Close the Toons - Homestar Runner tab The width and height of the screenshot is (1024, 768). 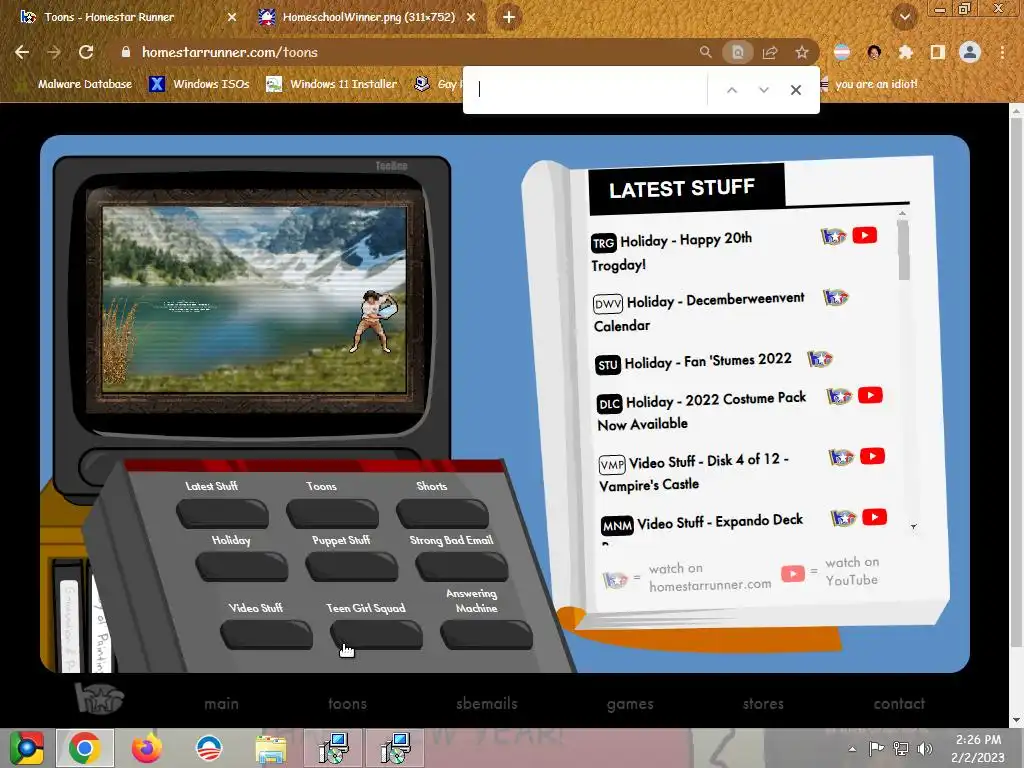(232, 18)
